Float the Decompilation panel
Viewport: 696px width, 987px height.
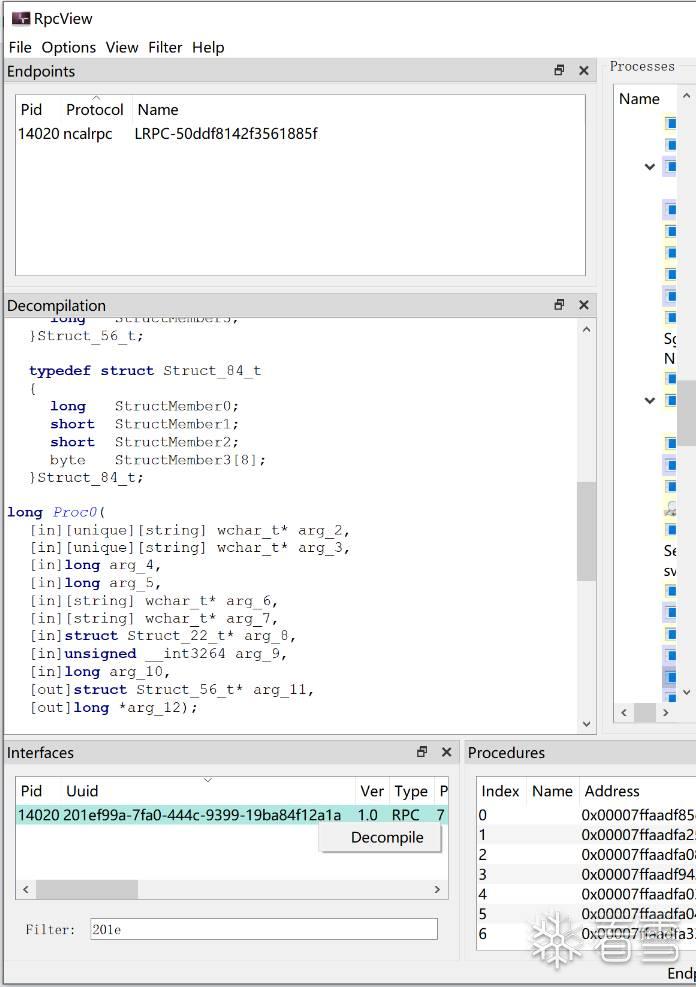pos(559,305)
